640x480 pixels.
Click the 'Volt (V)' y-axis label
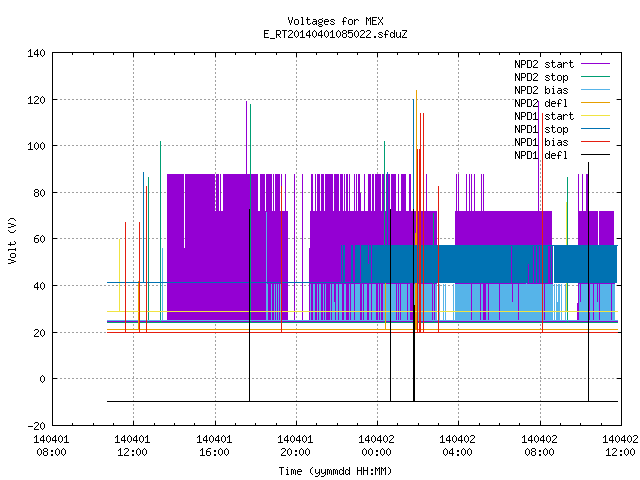pos(13,240)
